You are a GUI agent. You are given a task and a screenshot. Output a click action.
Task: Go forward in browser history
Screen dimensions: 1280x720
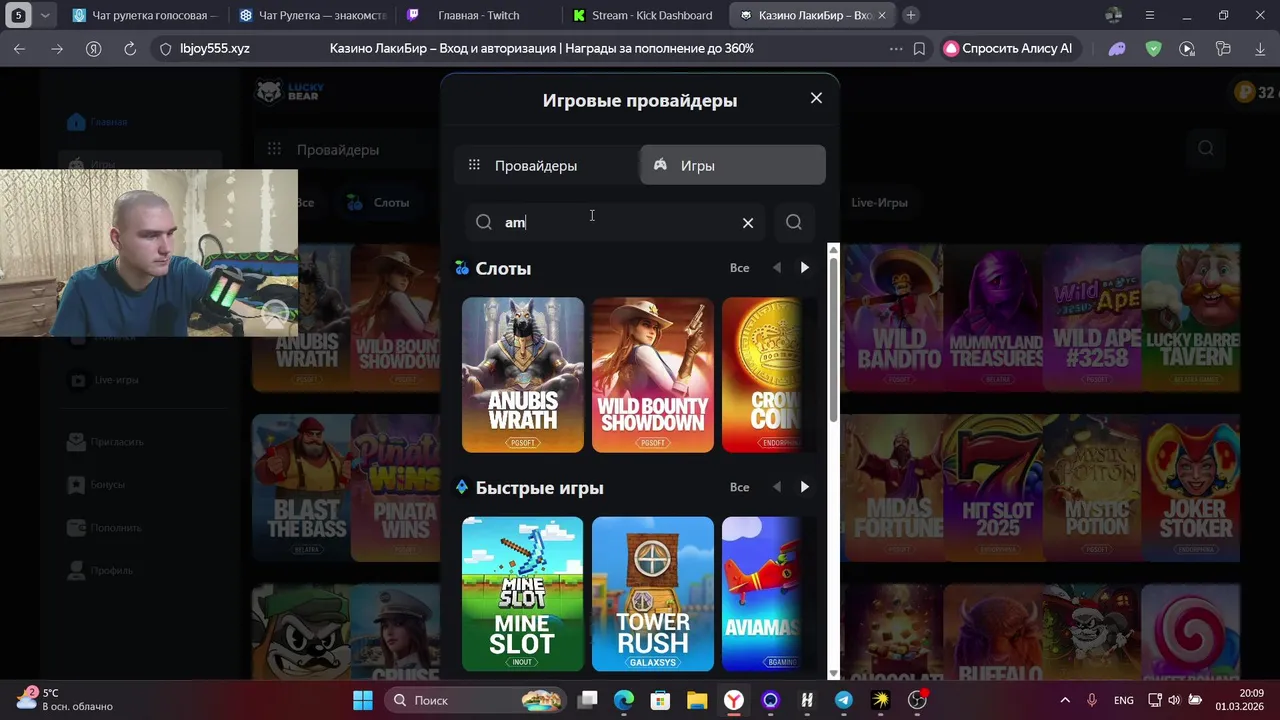57,48
